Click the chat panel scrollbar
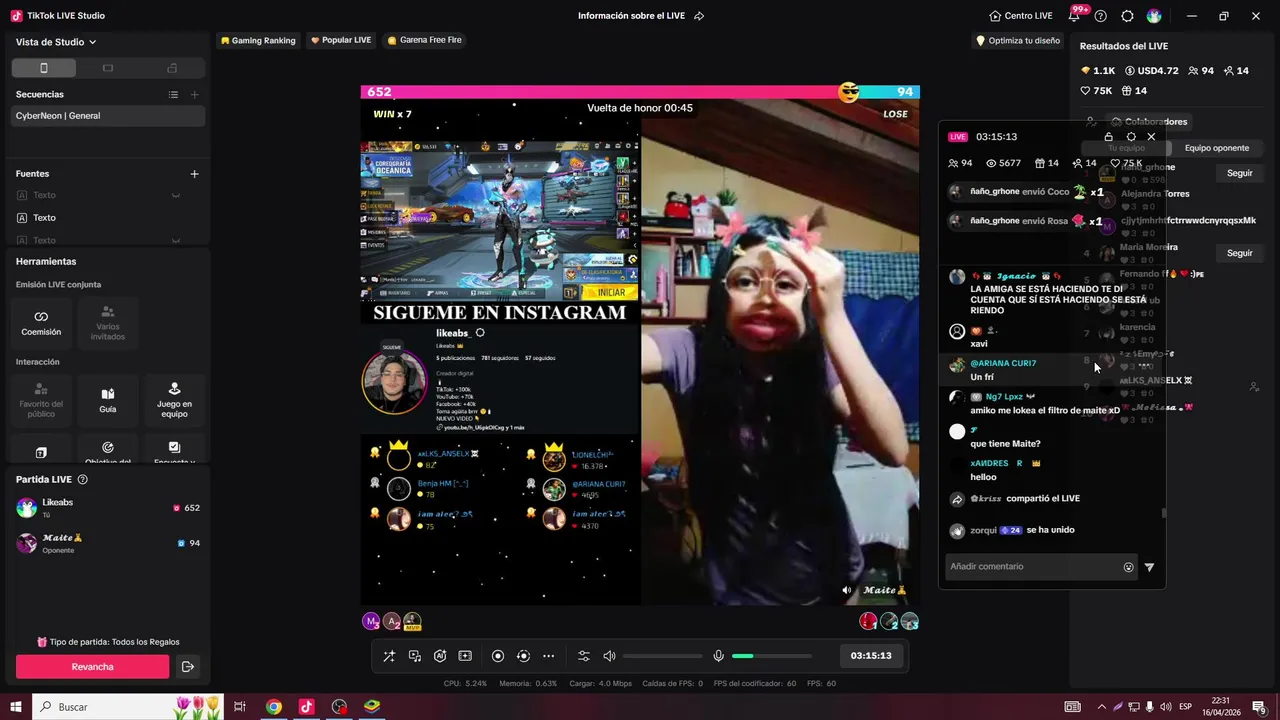 pyautogui.click(x=1163, y=513)
